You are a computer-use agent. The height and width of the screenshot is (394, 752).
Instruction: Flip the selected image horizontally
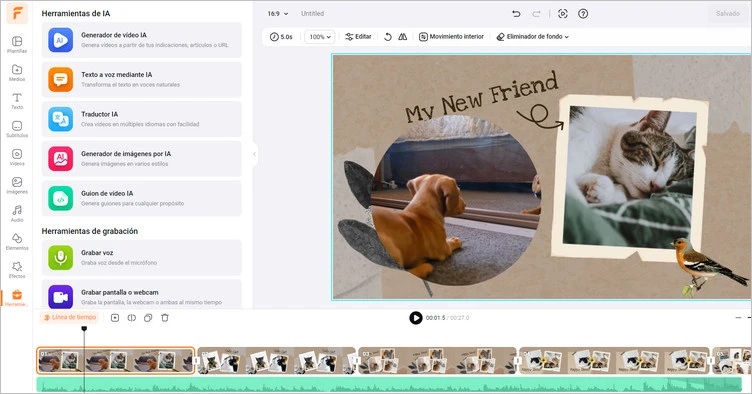[x=402, y=36]
